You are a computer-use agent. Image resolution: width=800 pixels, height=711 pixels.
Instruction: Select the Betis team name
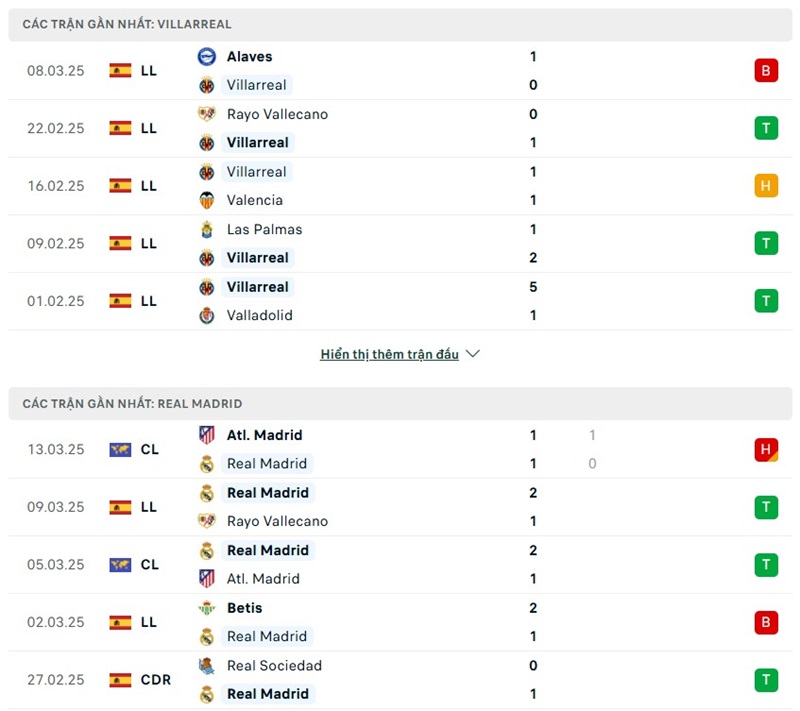click(245, 608)
